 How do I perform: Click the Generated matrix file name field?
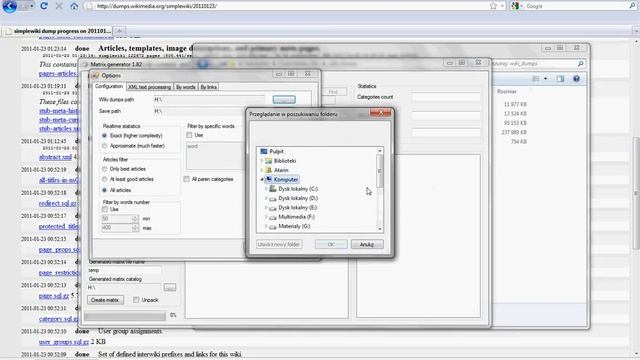tap(124, 270)
